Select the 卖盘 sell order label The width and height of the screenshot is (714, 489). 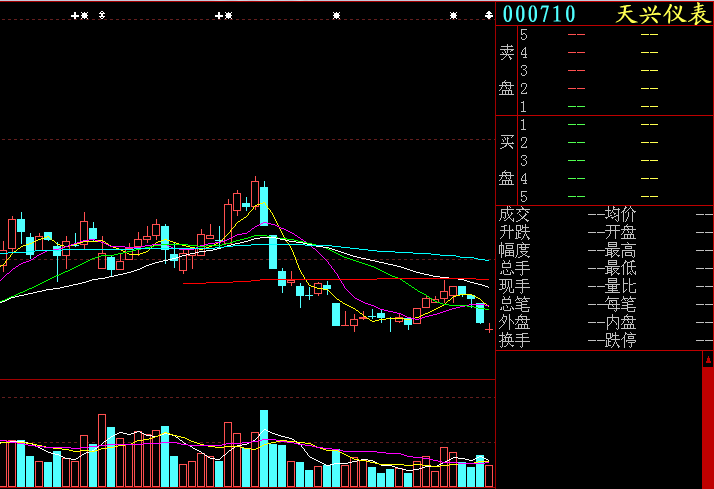507,70
